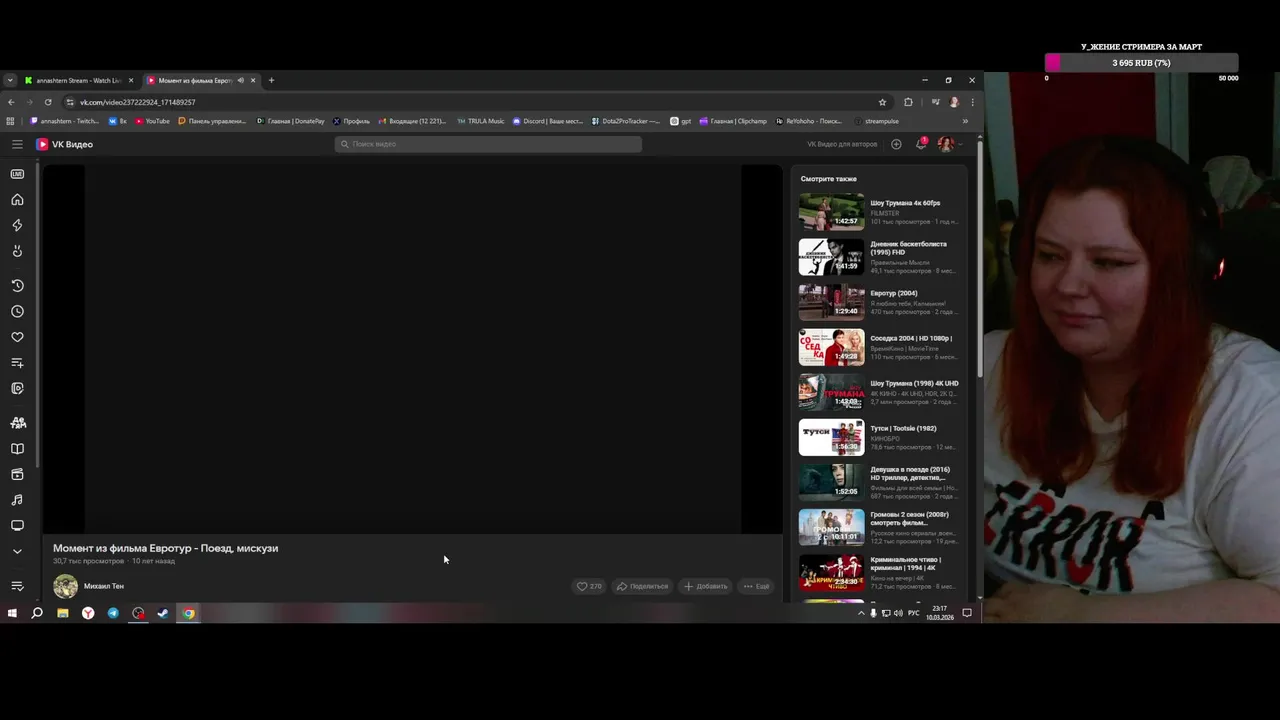Go to Home in VK Video sidebar
Viewport: 1280px width, 720px height.
coord(17,199)
